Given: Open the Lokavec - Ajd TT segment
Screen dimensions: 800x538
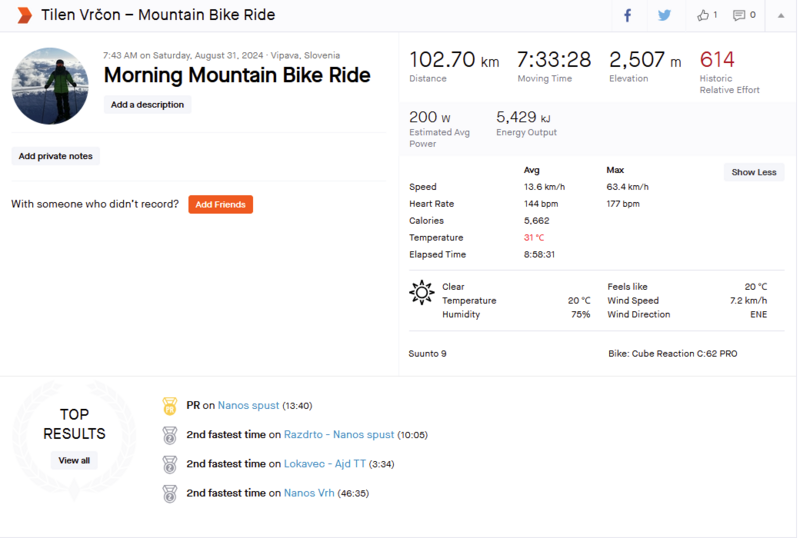Looking at the screenshot, I should click(x=325, y=464).
